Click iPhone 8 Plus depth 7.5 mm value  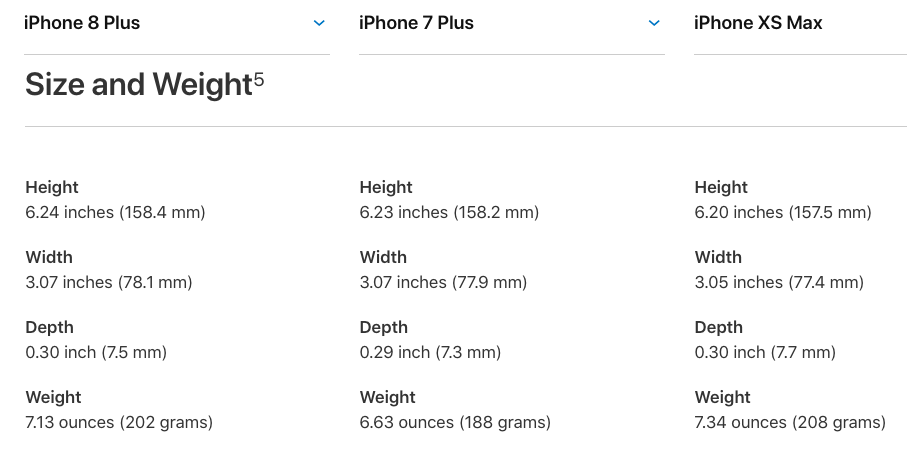coord(96,352)
